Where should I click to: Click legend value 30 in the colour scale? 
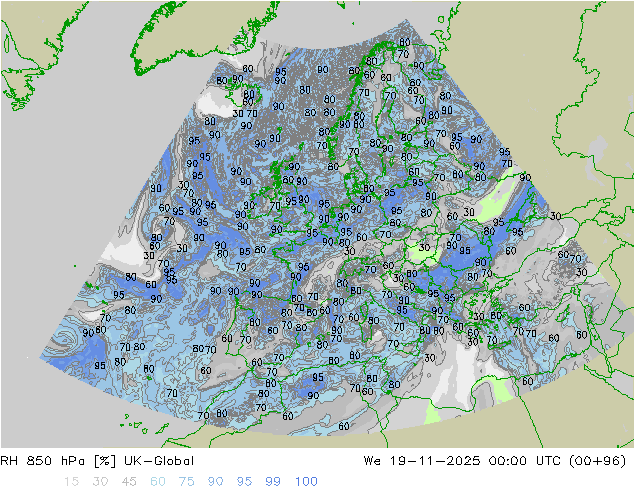pos(100,482)
